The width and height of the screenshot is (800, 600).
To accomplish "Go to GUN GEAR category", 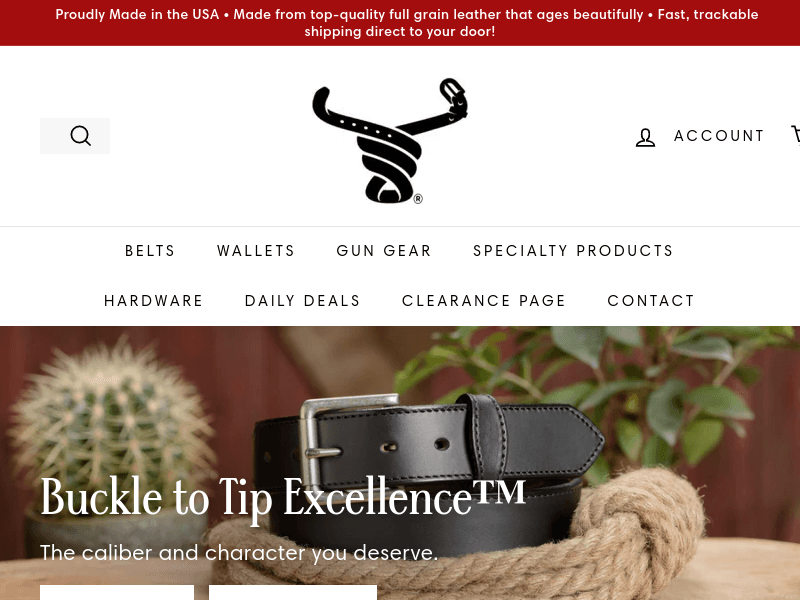I will point(384,251).
